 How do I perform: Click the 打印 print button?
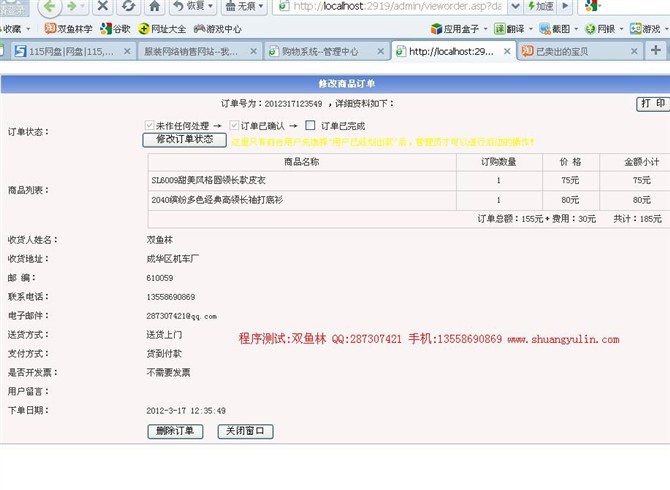tap(653, 103)
